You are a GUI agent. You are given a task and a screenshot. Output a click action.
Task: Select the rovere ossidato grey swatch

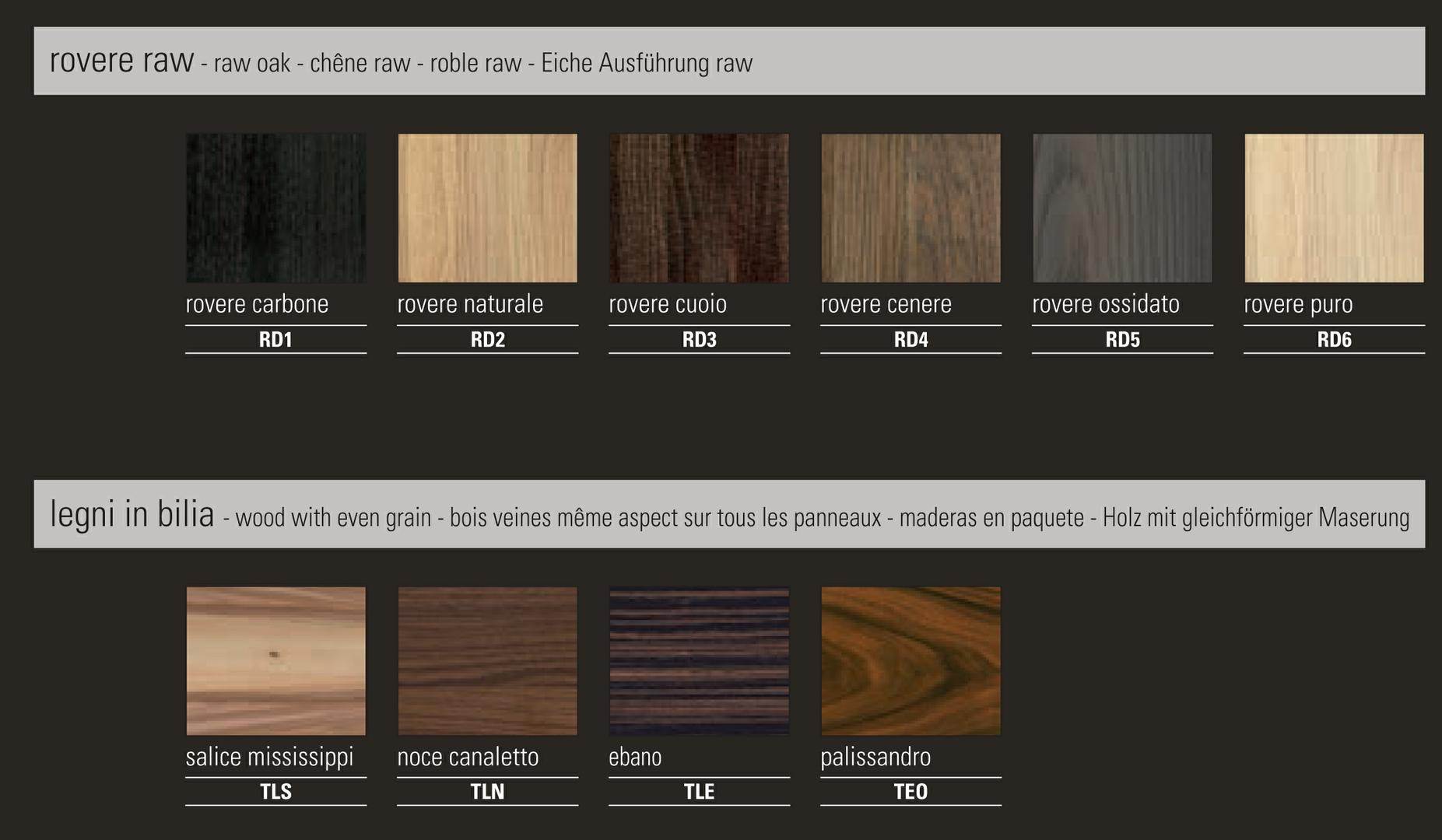point(1122,208)
